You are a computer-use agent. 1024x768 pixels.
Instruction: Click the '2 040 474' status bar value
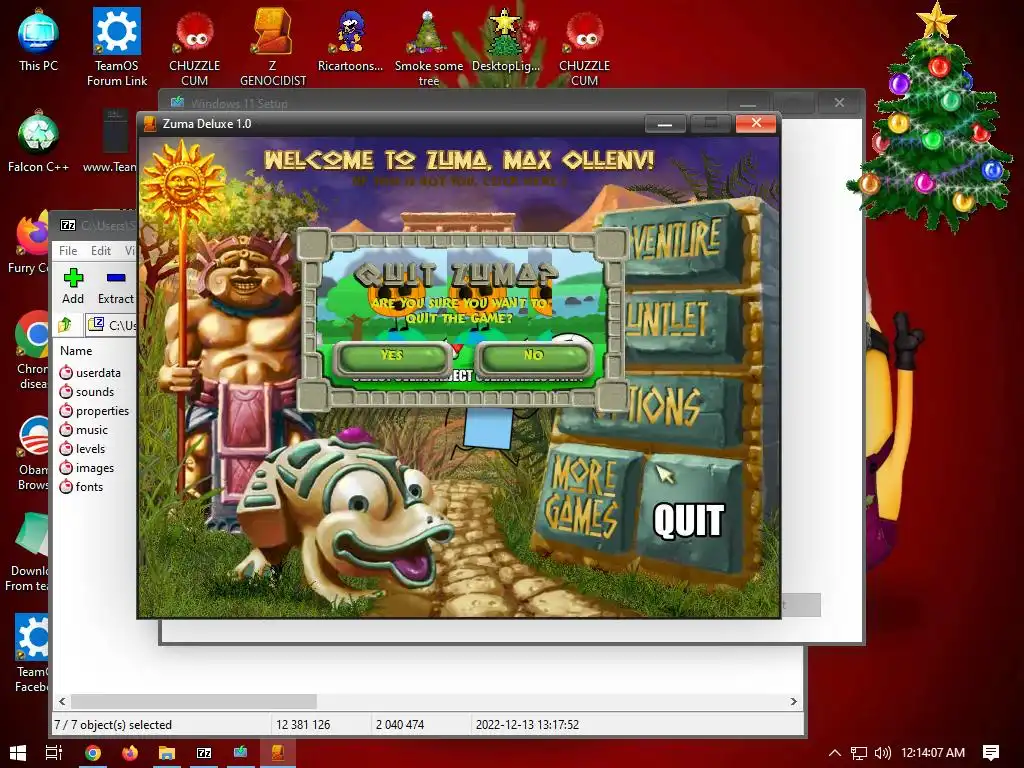(400, 725)
